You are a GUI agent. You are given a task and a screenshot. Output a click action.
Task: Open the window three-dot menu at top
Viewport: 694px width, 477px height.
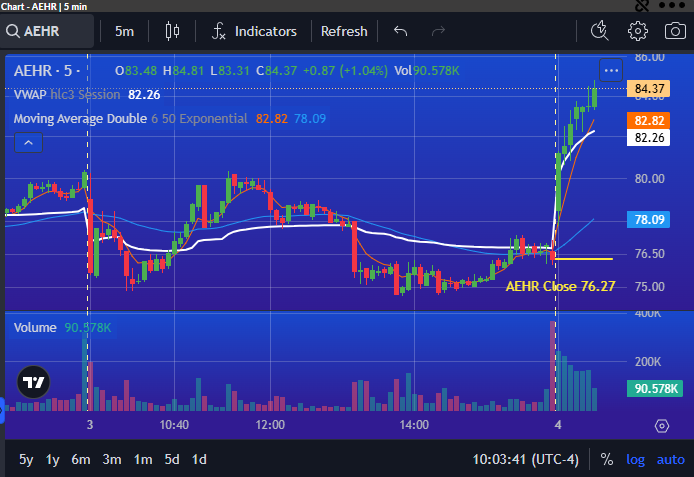coord(672,5)
